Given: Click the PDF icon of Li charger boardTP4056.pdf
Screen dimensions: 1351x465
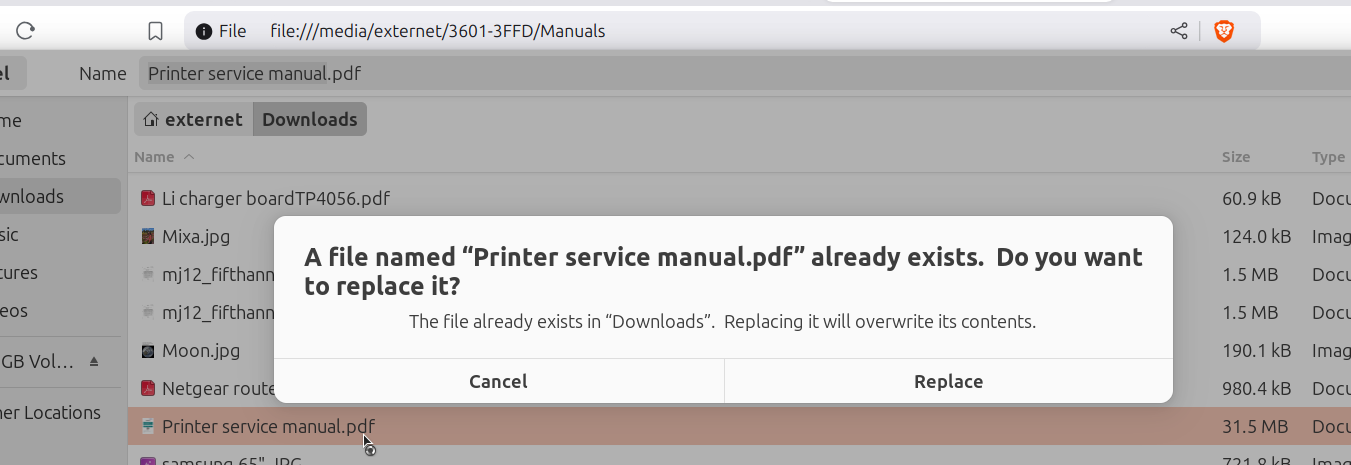Looking at the screenshot, I should click(148, 198).
